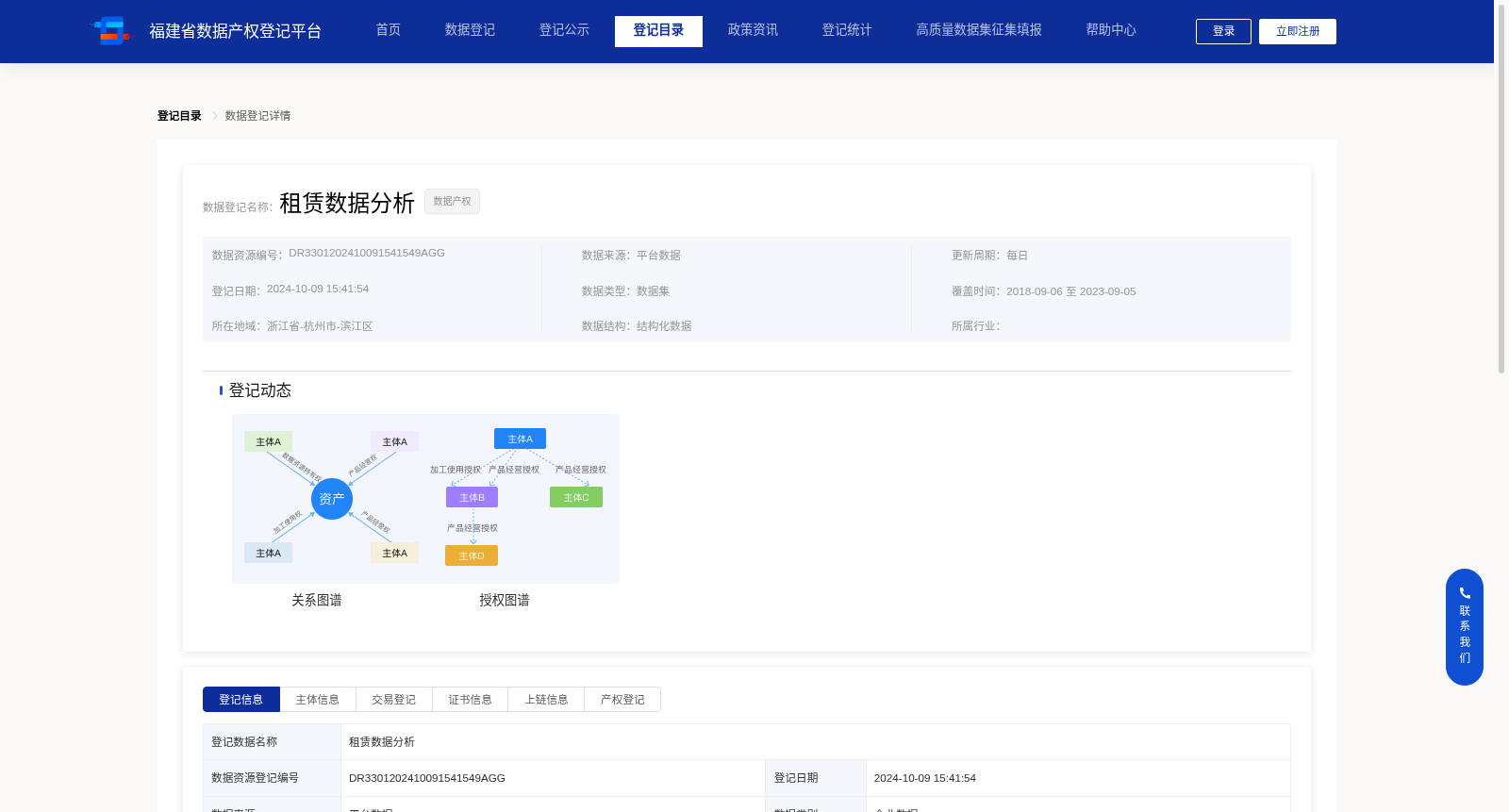Click the 联系我们 floating button
Screen dimensions: 1509x812
[1465, 627]
